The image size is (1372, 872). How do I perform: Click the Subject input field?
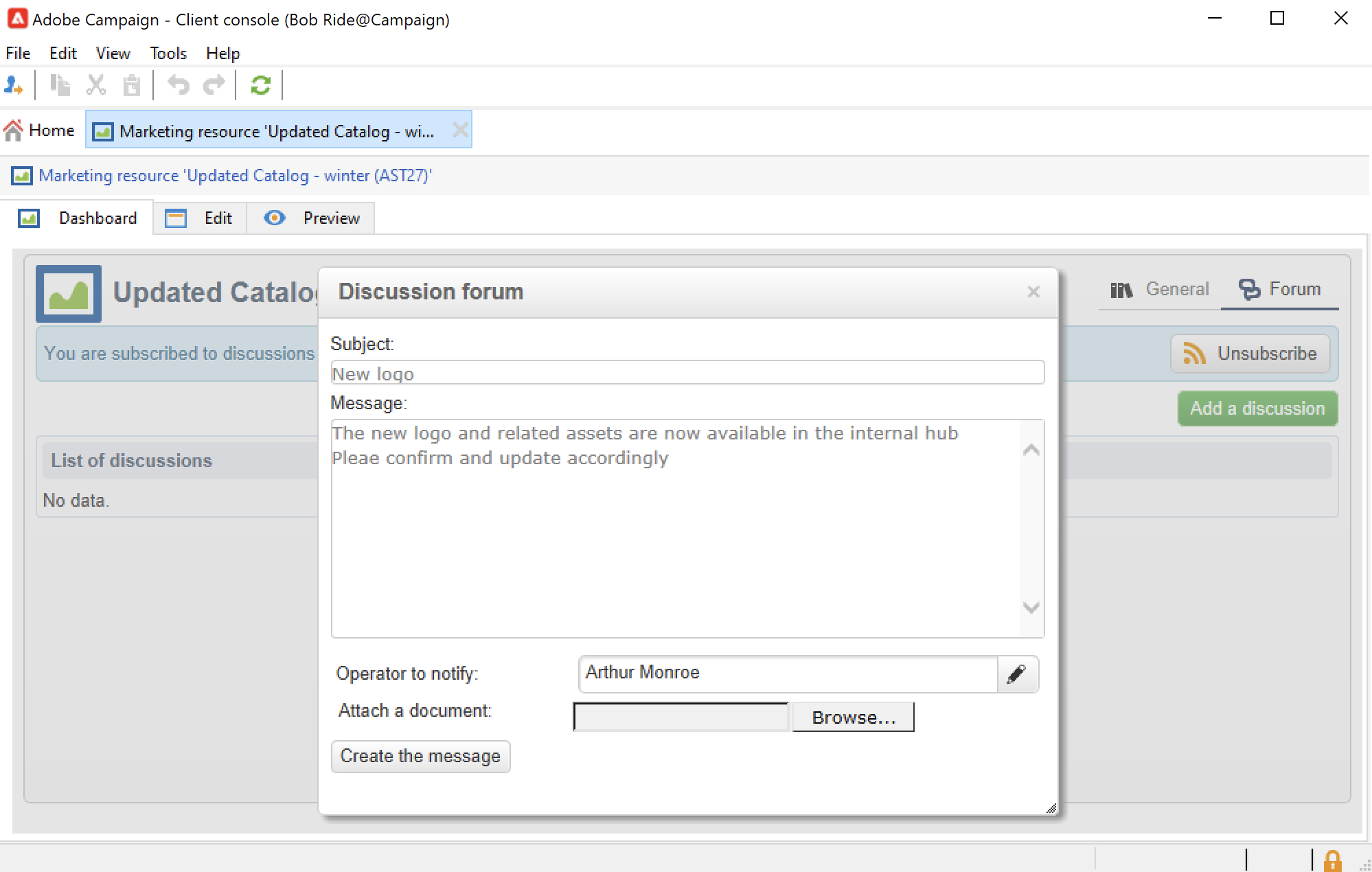tap(687, 373)
